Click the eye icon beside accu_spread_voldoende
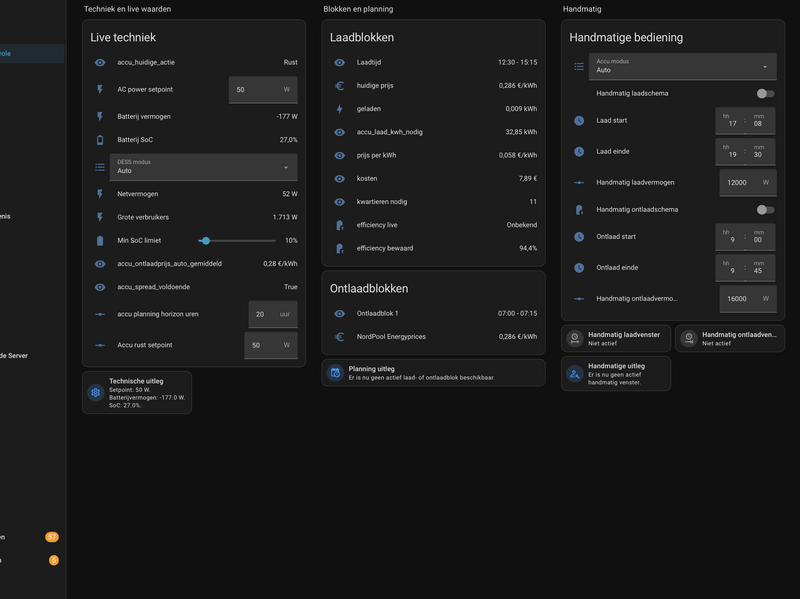The width and height of the screenshot is (800, 599). point(100,287)
